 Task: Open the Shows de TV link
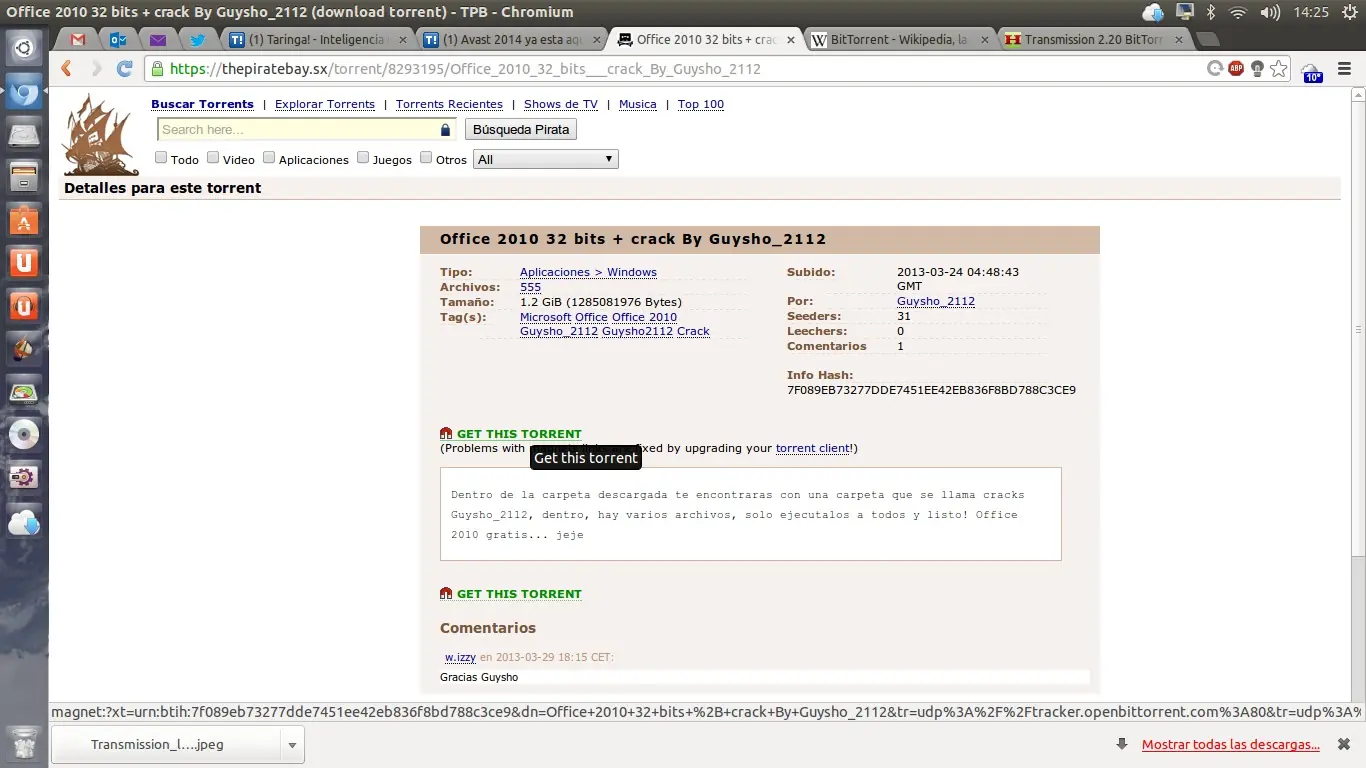point(561,104)
